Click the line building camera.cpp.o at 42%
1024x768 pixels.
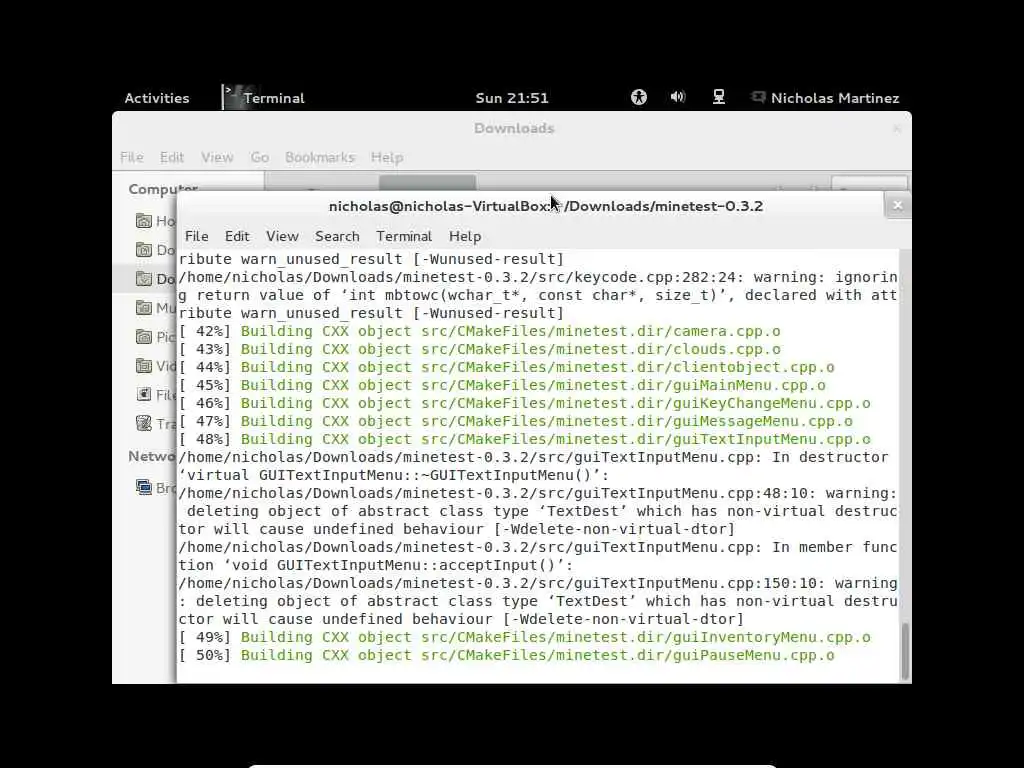point(479,331)
